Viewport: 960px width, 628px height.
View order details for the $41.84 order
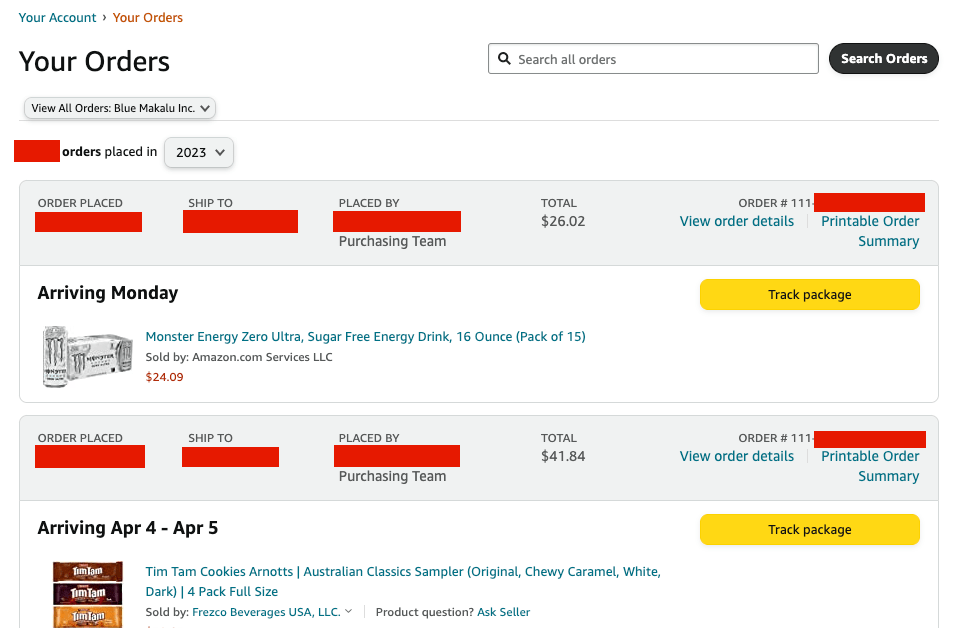coord(737,456)
